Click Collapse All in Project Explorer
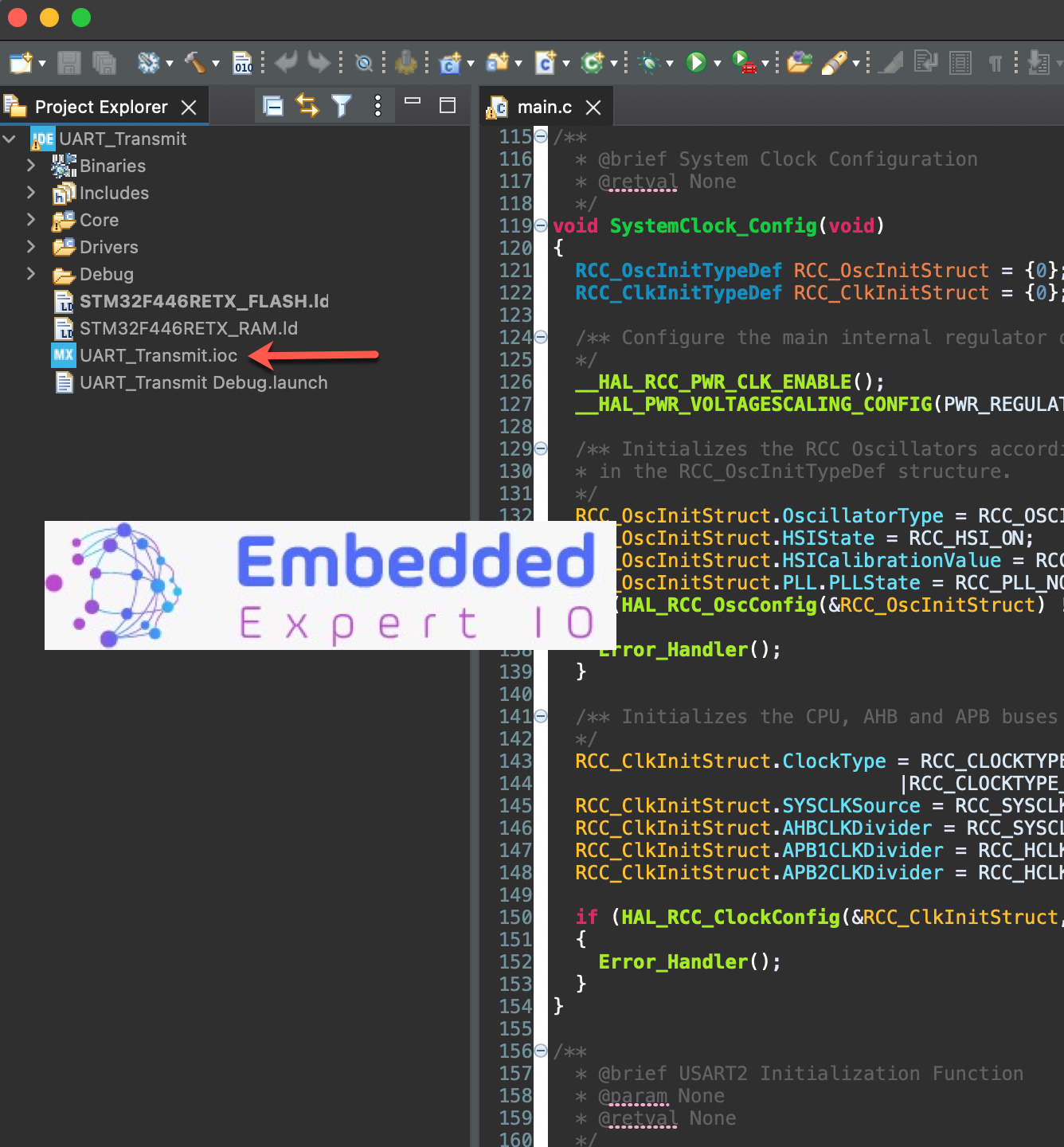 [272, 106]
